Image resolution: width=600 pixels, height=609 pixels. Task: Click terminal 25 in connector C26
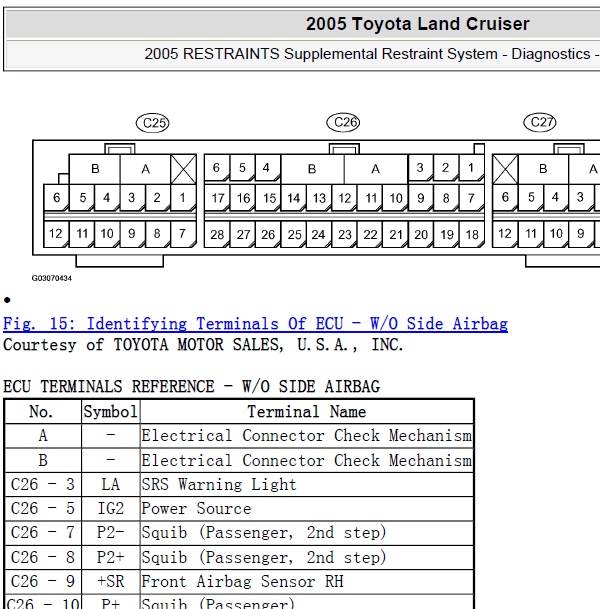294,235
